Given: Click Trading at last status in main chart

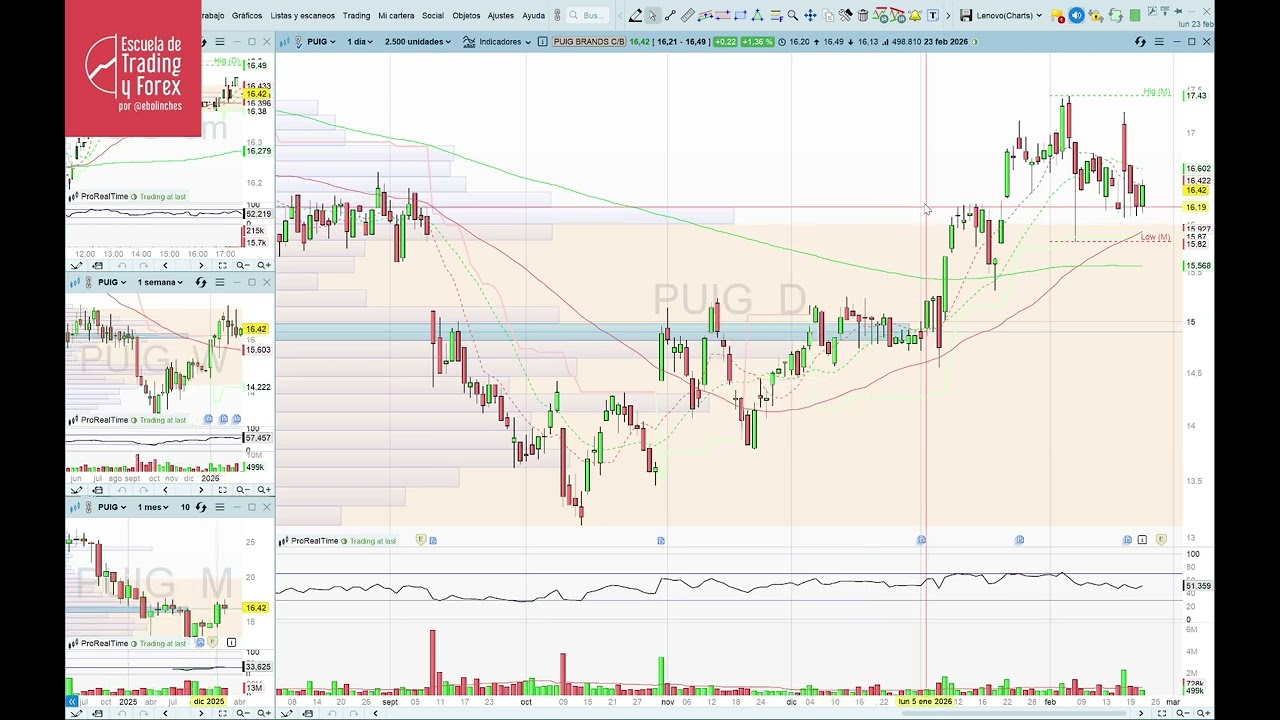Looking at the screenshot, I should click(x=372, y=541).
